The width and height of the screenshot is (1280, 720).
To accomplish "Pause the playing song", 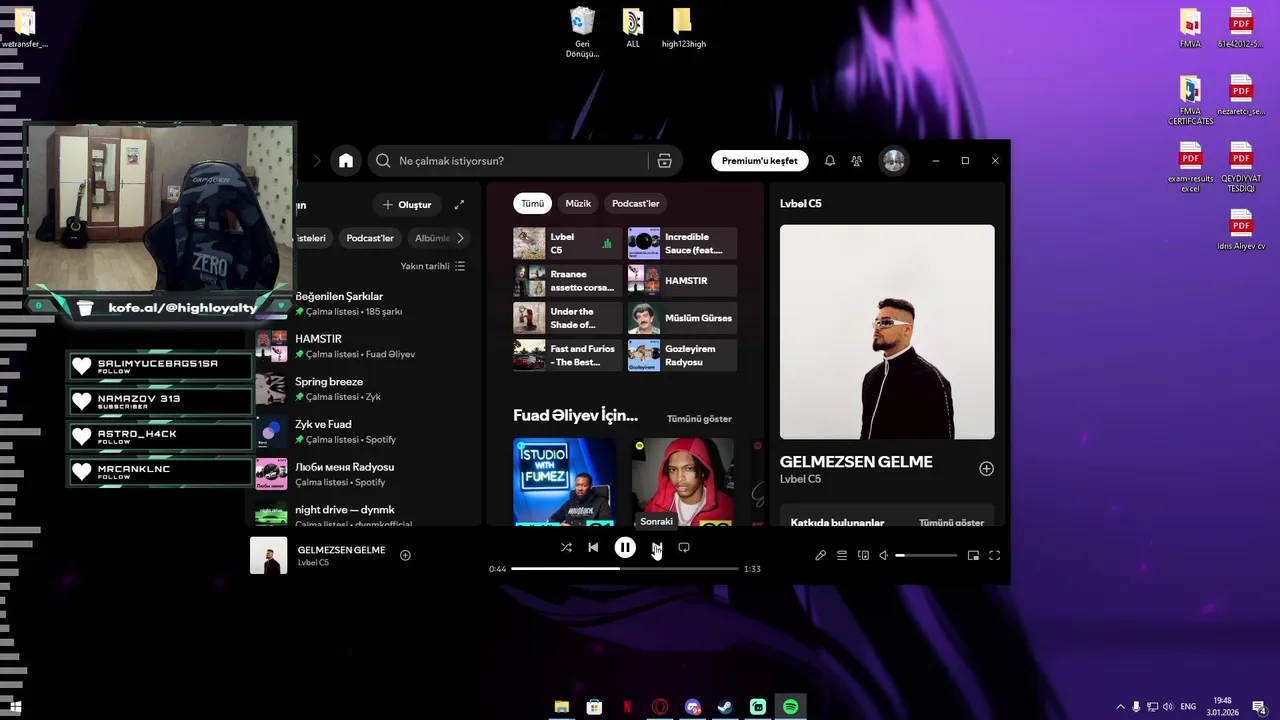I will click(x=625, y=547).
